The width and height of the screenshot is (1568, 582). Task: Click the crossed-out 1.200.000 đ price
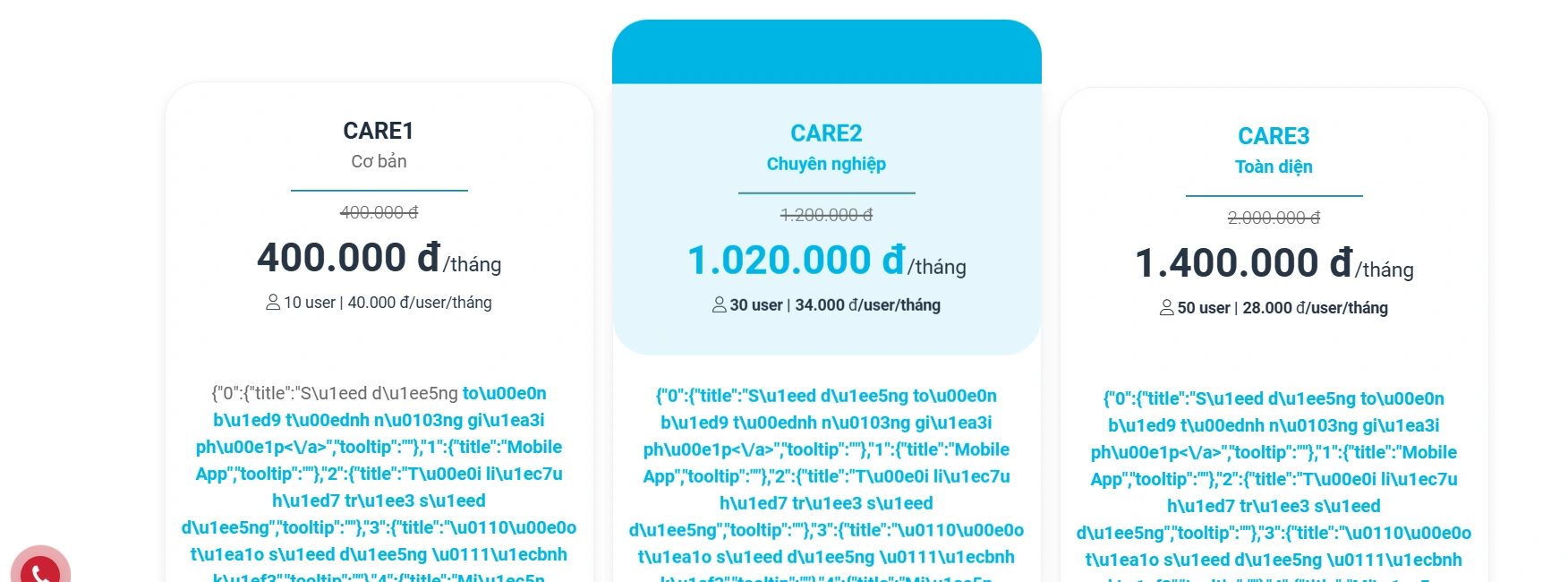(x=826, y=215)
